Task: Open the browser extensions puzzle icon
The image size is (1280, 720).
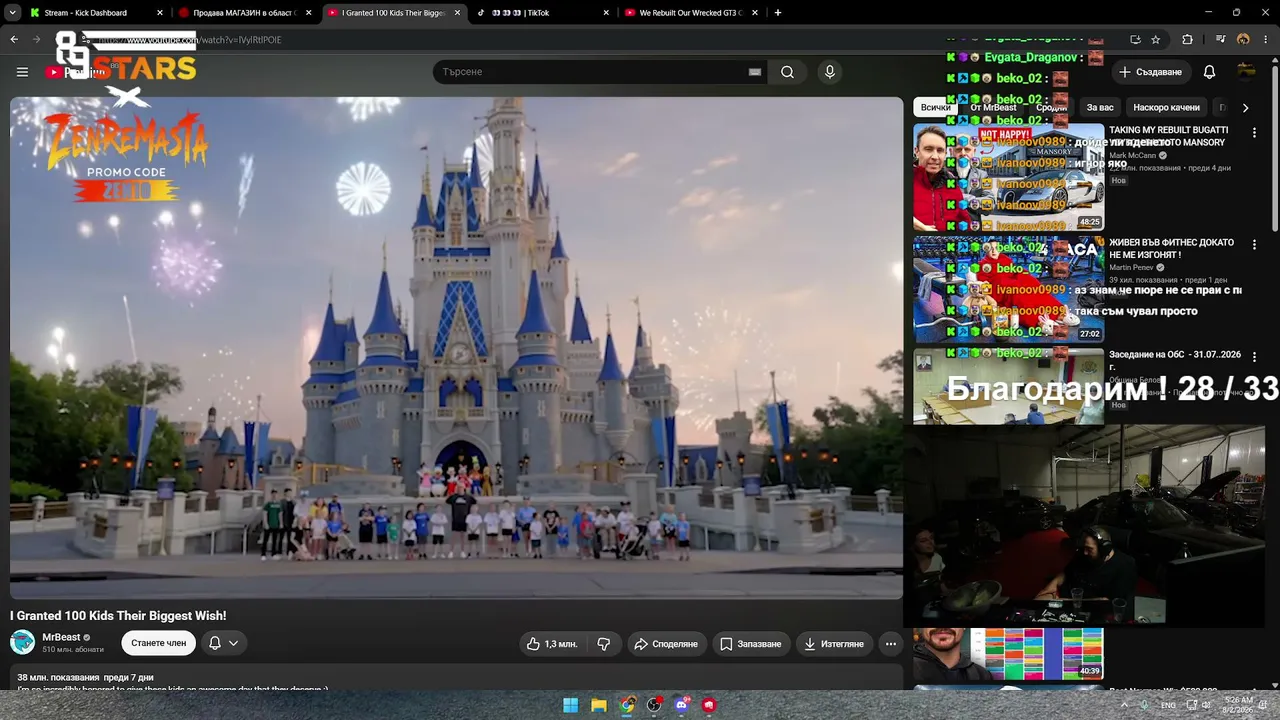Action: [1187, 40]
